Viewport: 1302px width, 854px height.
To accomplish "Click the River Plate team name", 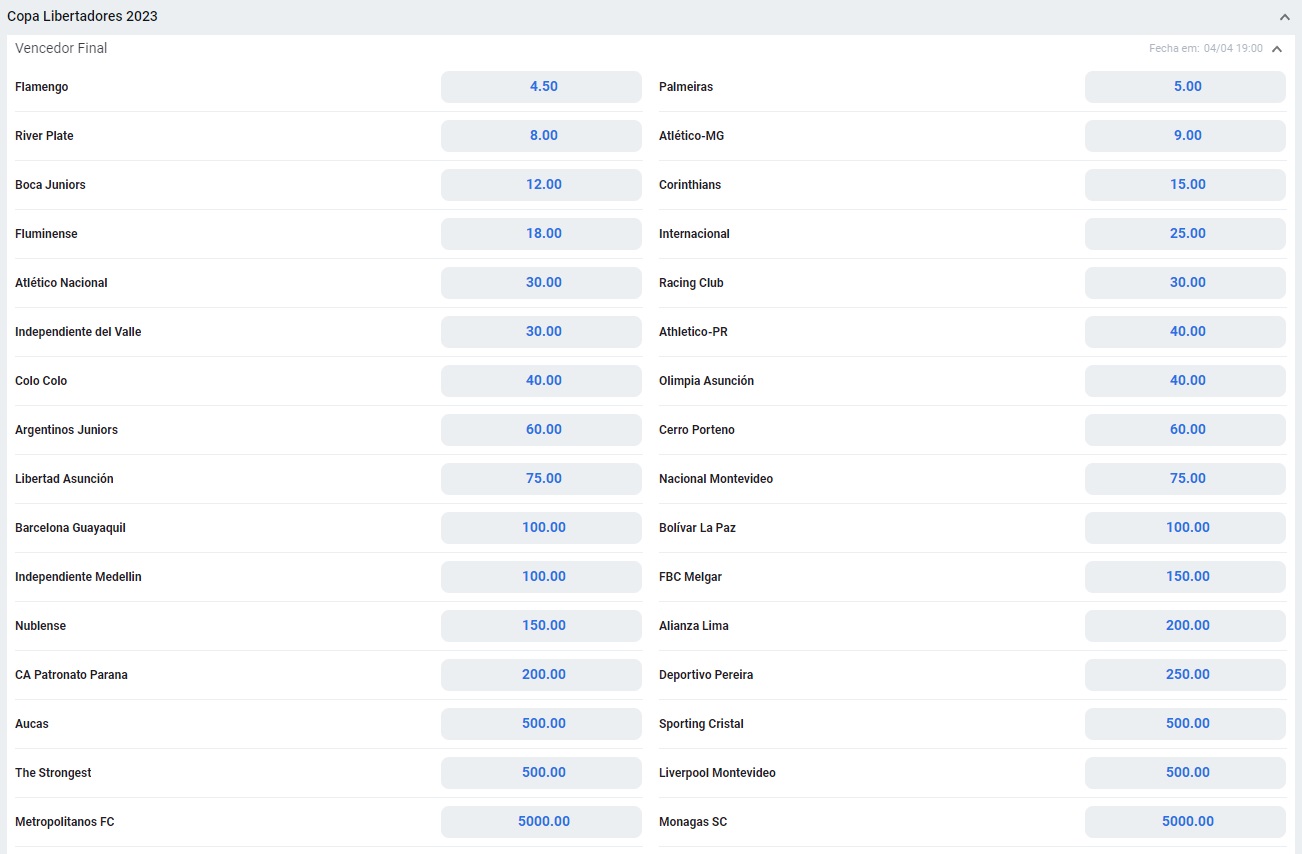I will pyautogui.click(x=44, y=136).
